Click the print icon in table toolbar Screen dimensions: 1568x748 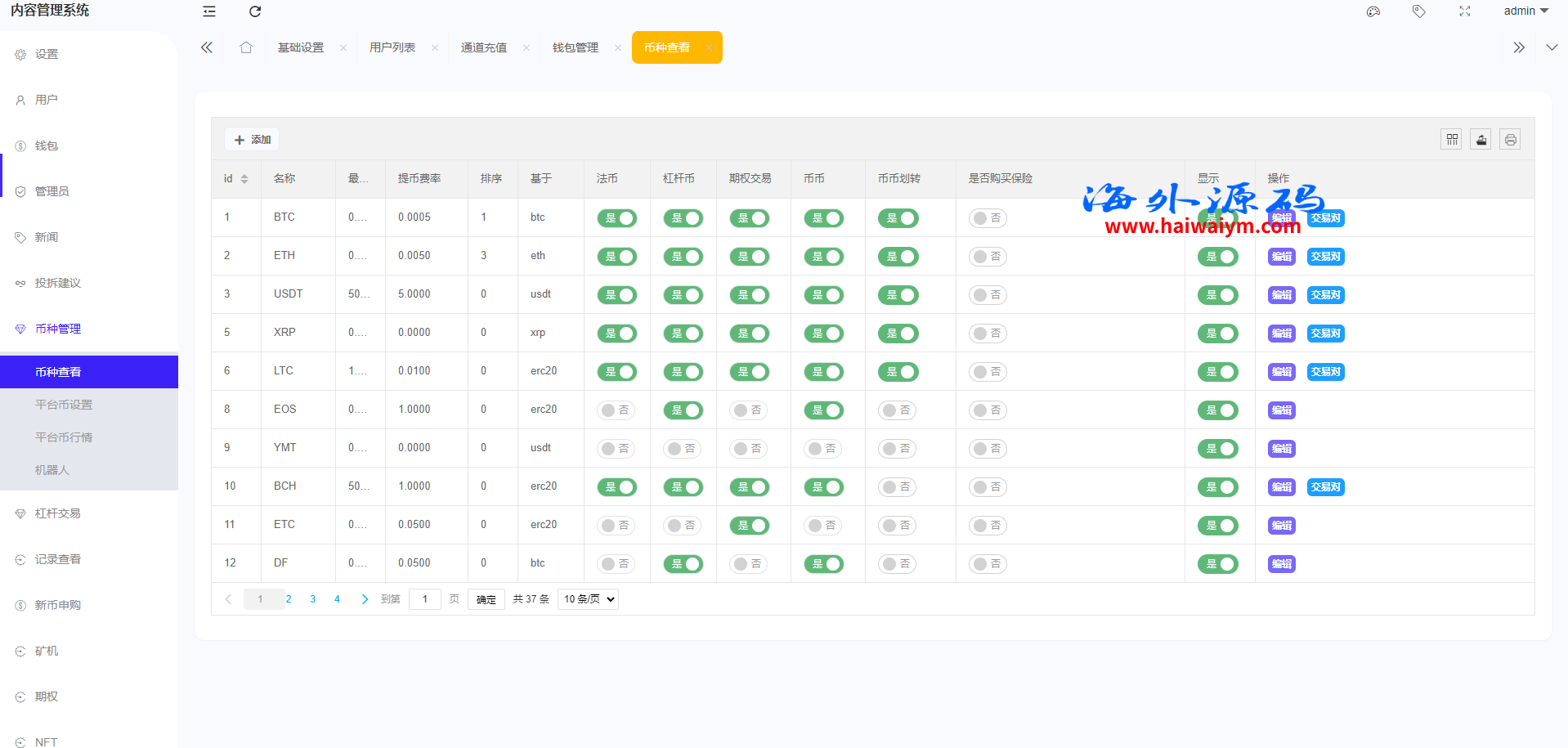coord(1511,140)
